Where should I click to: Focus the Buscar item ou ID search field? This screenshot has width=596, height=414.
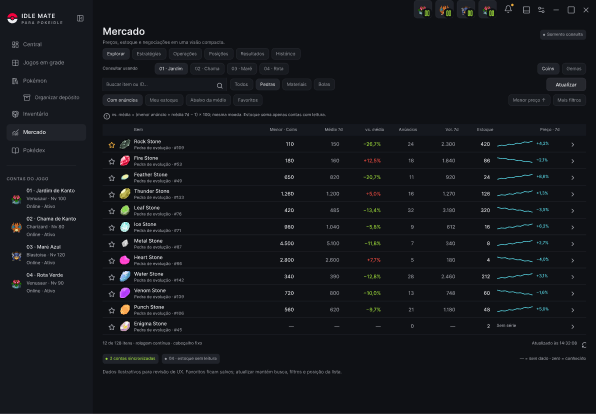pos(160,84)
